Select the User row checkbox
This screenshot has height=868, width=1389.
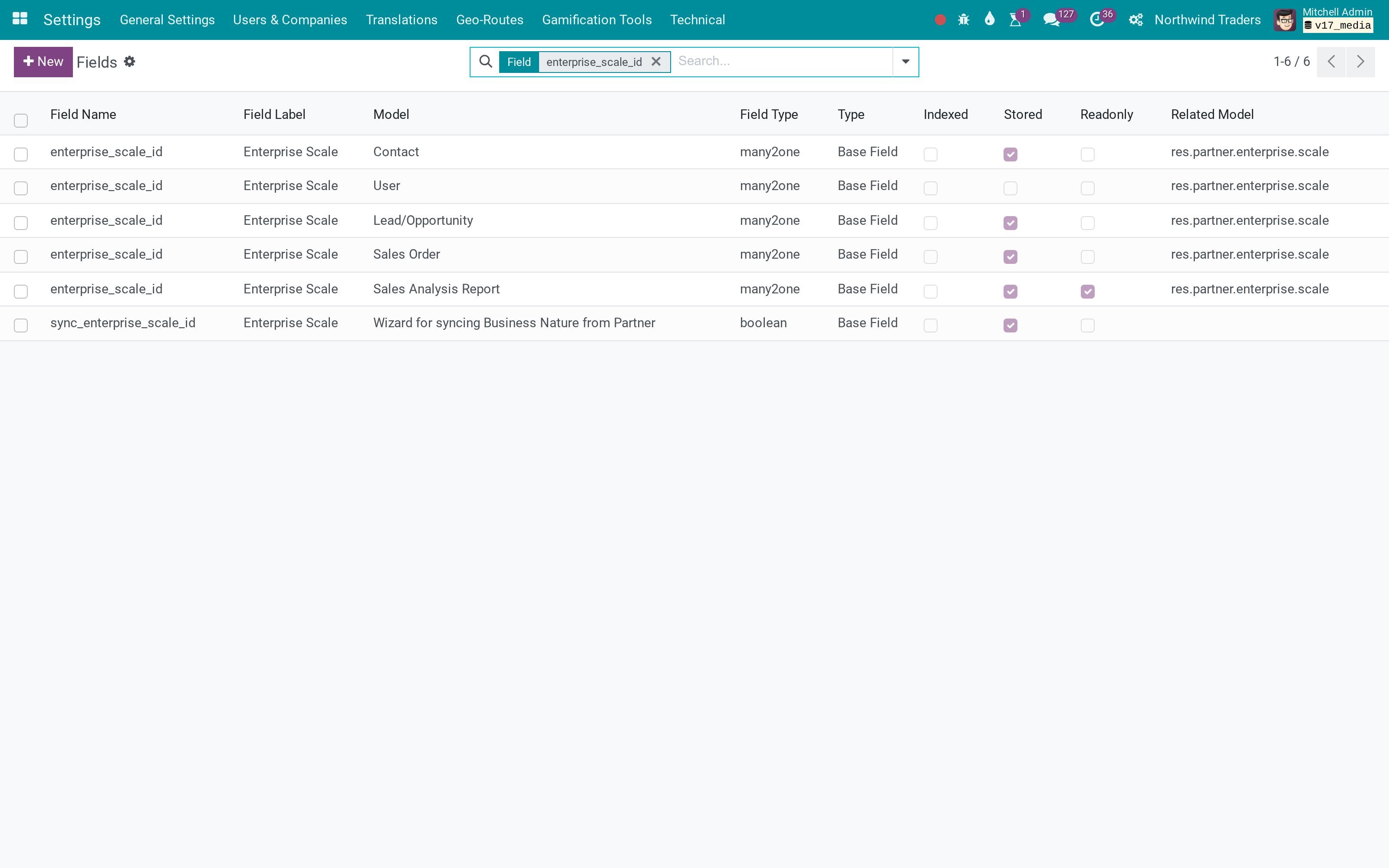[x=21, y=188]
